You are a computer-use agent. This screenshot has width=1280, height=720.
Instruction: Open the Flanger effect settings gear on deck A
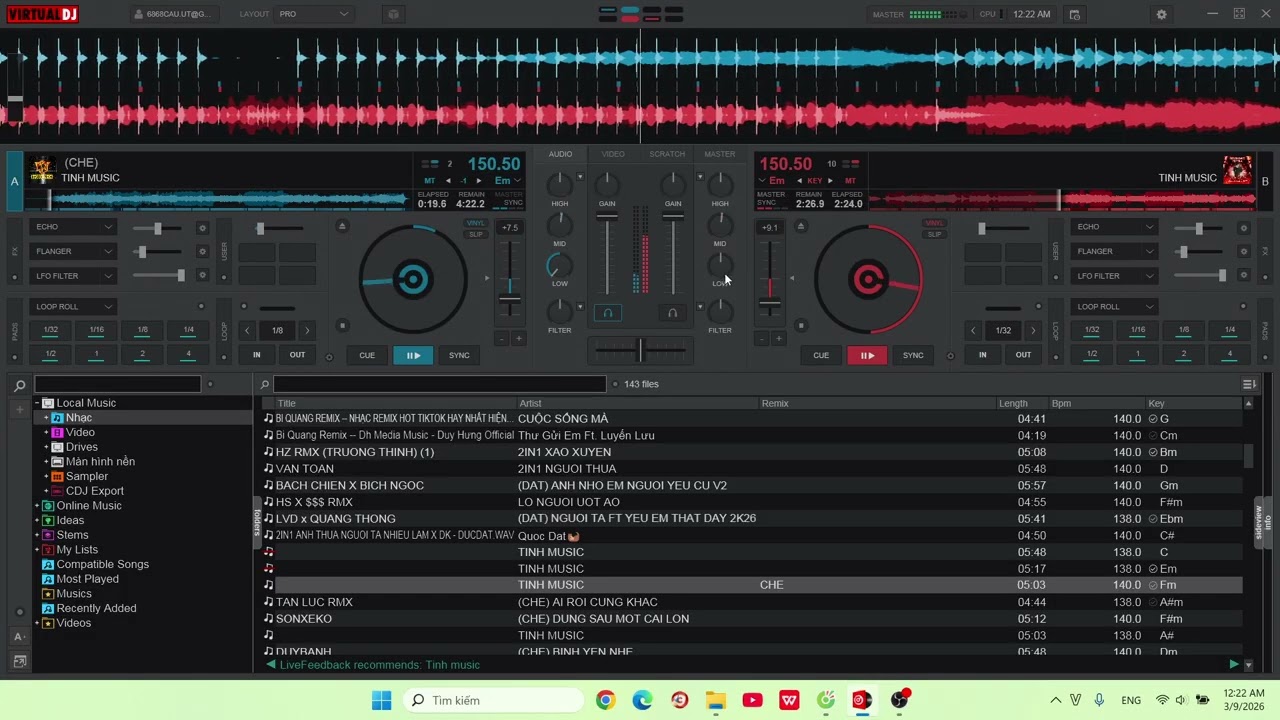pyautogui.click(x=202, y=252)
